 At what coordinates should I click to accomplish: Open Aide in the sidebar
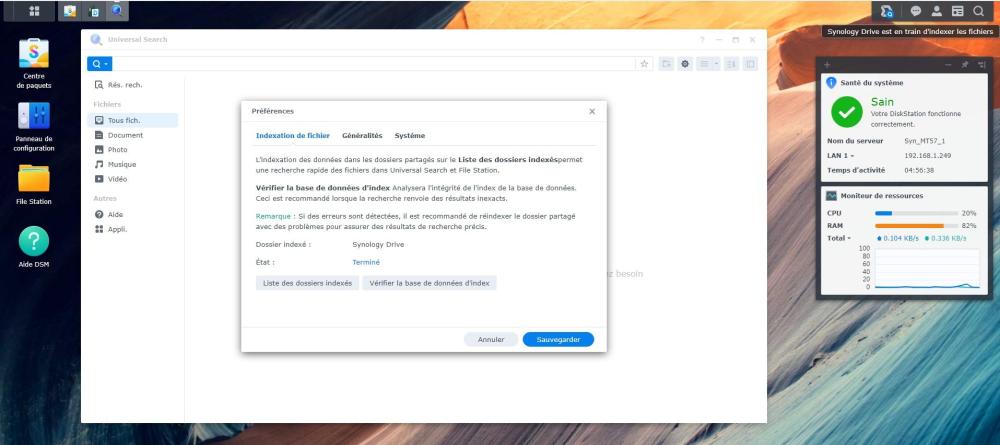[133, 215]
